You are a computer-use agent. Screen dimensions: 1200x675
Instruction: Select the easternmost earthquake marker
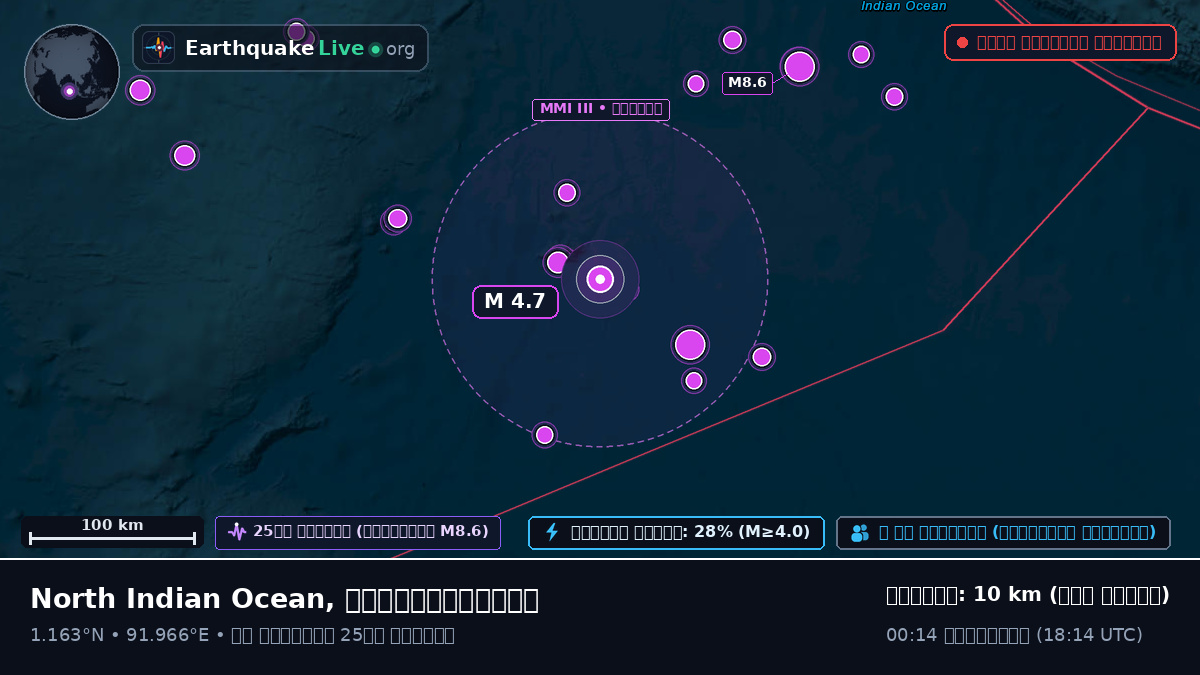coord(895,97)
